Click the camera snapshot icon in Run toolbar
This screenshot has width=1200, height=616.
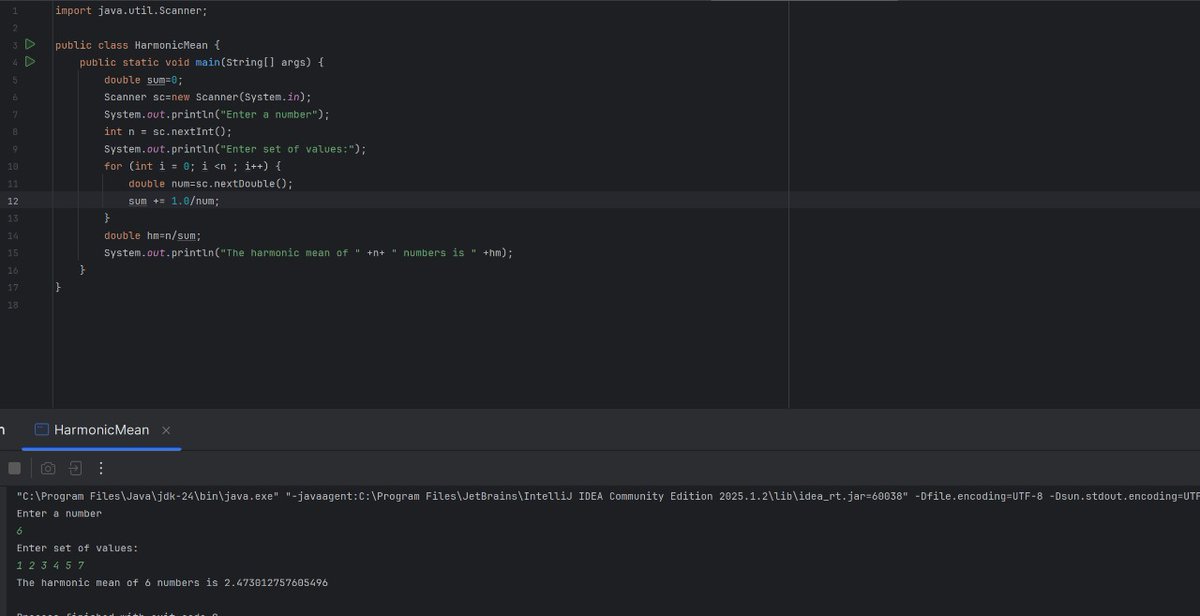(47, 467)
